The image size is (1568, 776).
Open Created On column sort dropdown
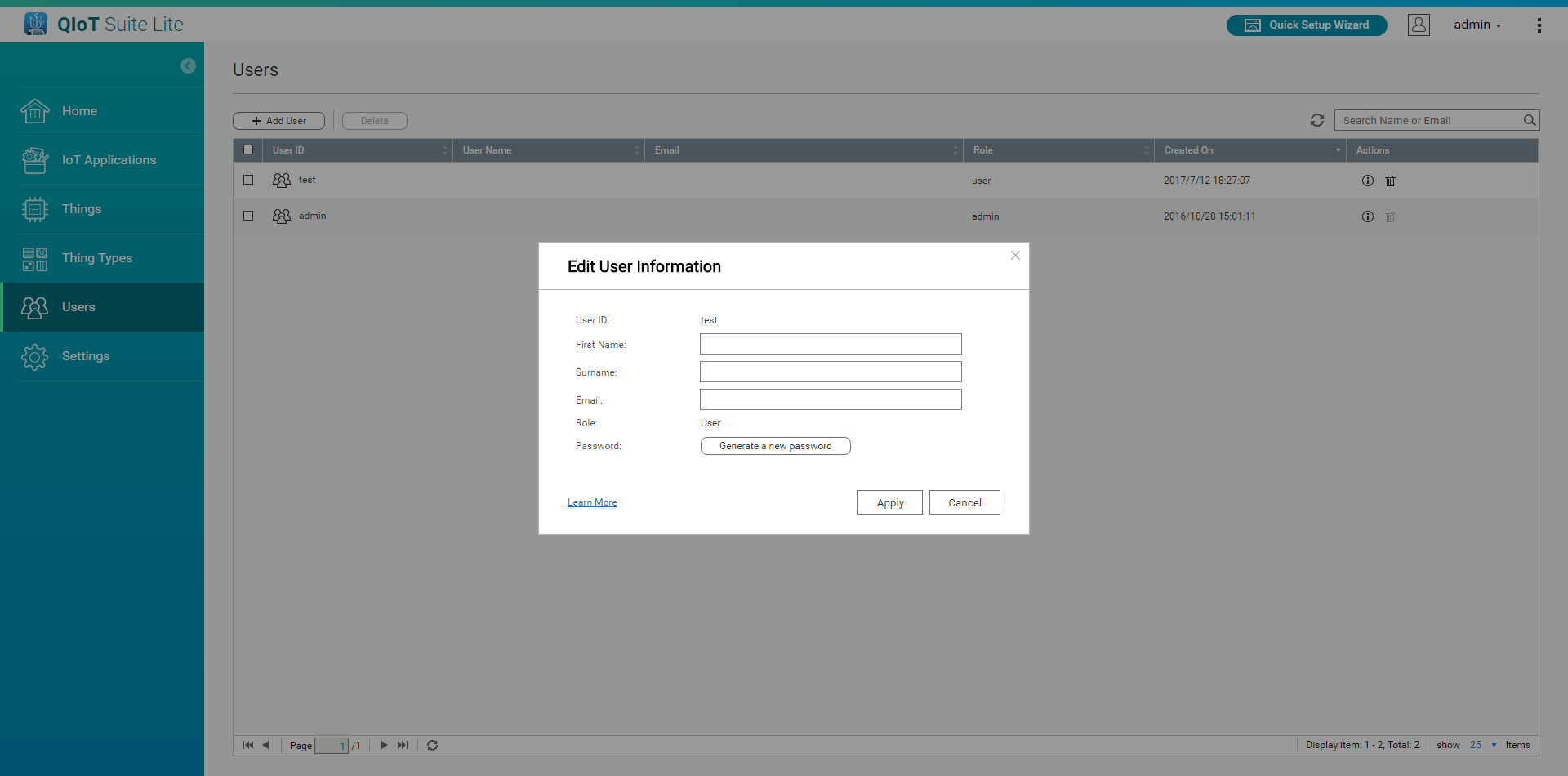click(x=1338, y=150)
